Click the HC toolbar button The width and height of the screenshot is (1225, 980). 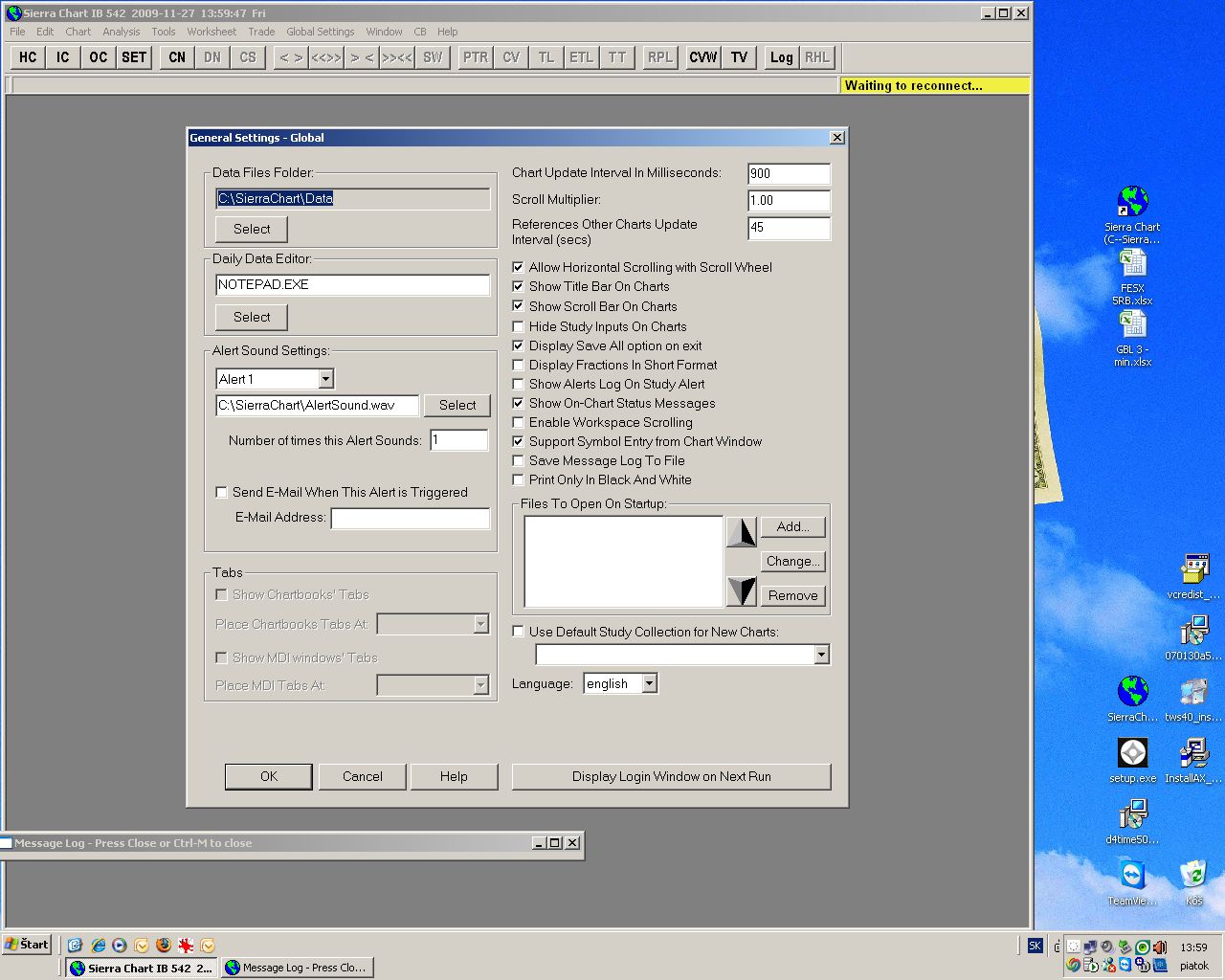click(28, 57)
